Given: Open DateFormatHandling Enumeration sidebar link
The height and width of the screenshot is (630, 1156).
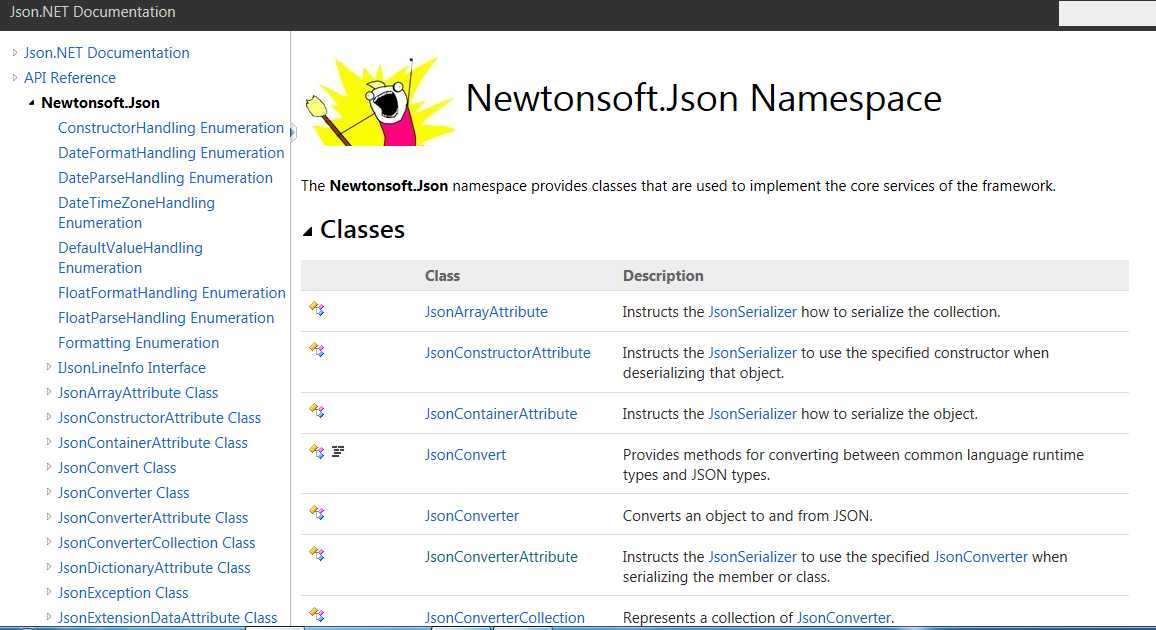Looking at the screenshot, I should [x=171, y=153].
